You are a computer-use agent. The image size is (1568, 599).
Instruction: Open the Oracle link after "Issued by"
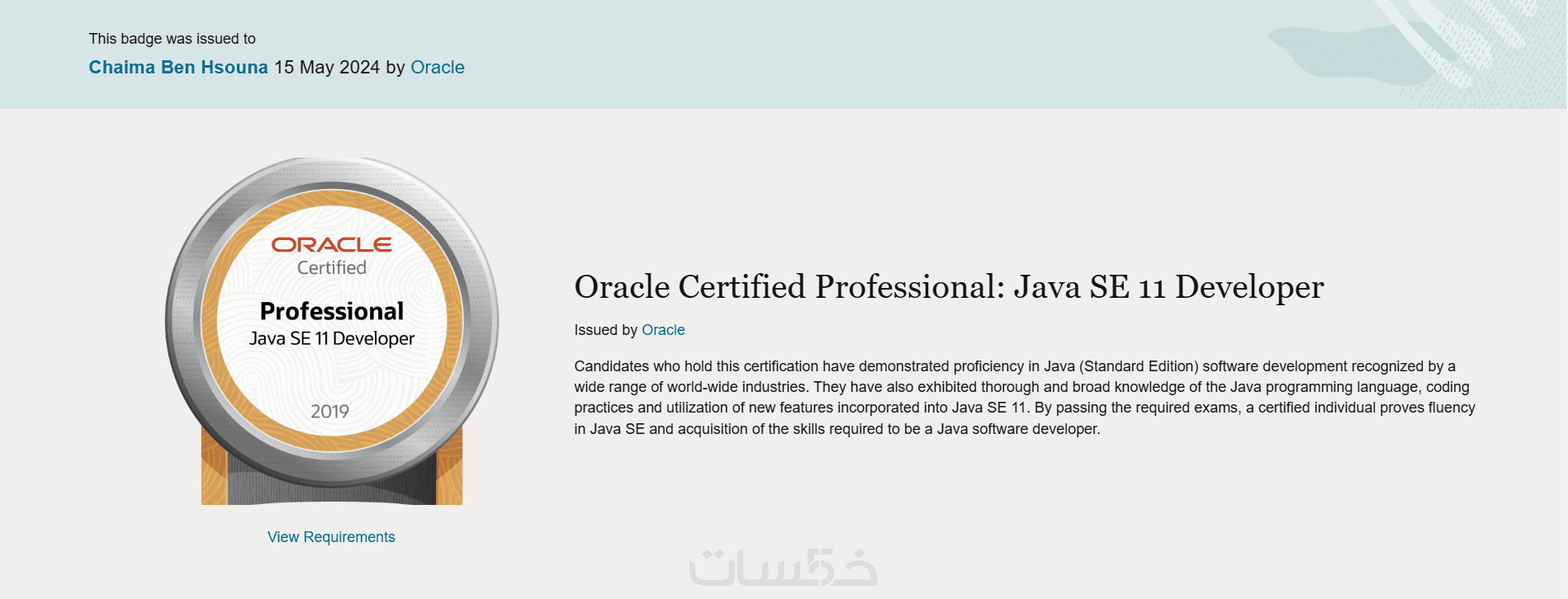663,330
